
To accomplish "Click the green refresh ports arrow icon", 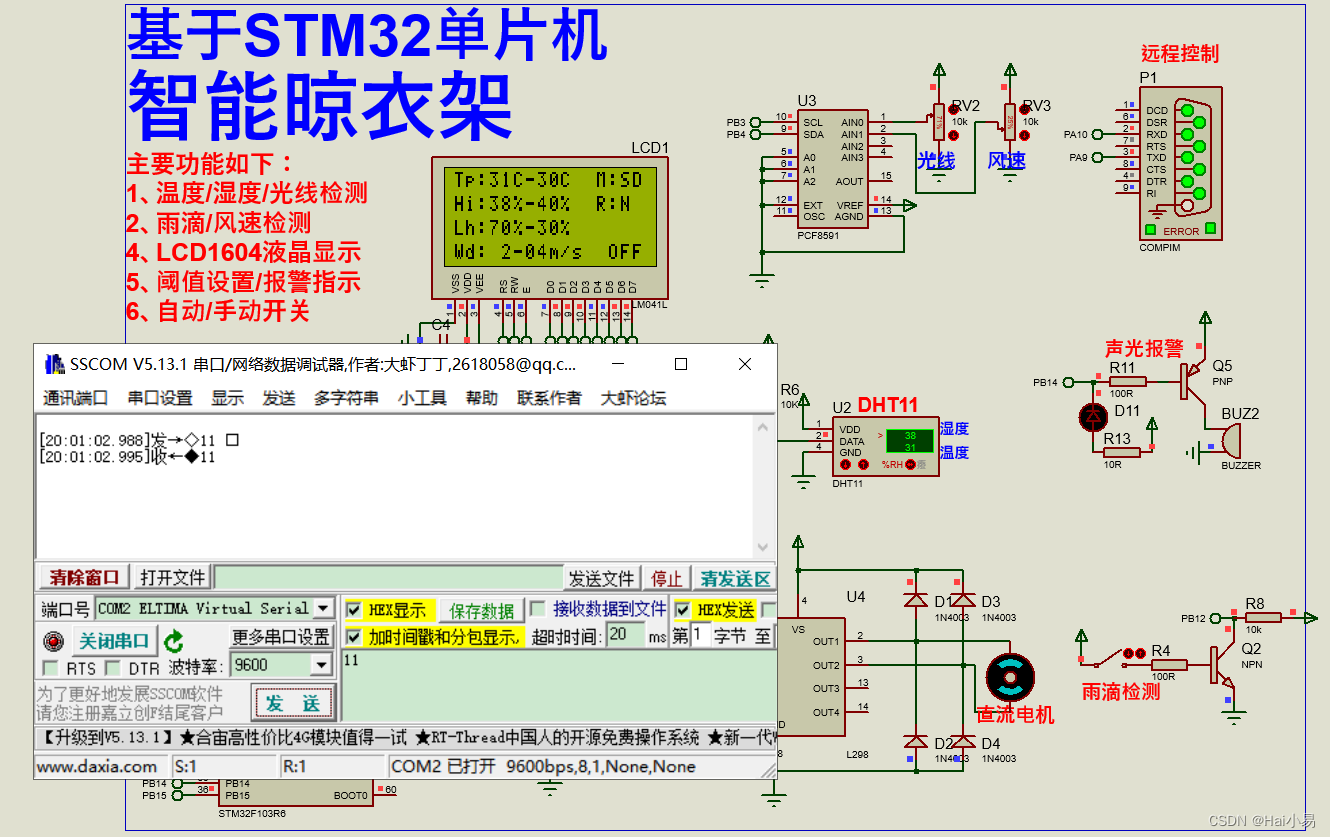I will (174, 641).
